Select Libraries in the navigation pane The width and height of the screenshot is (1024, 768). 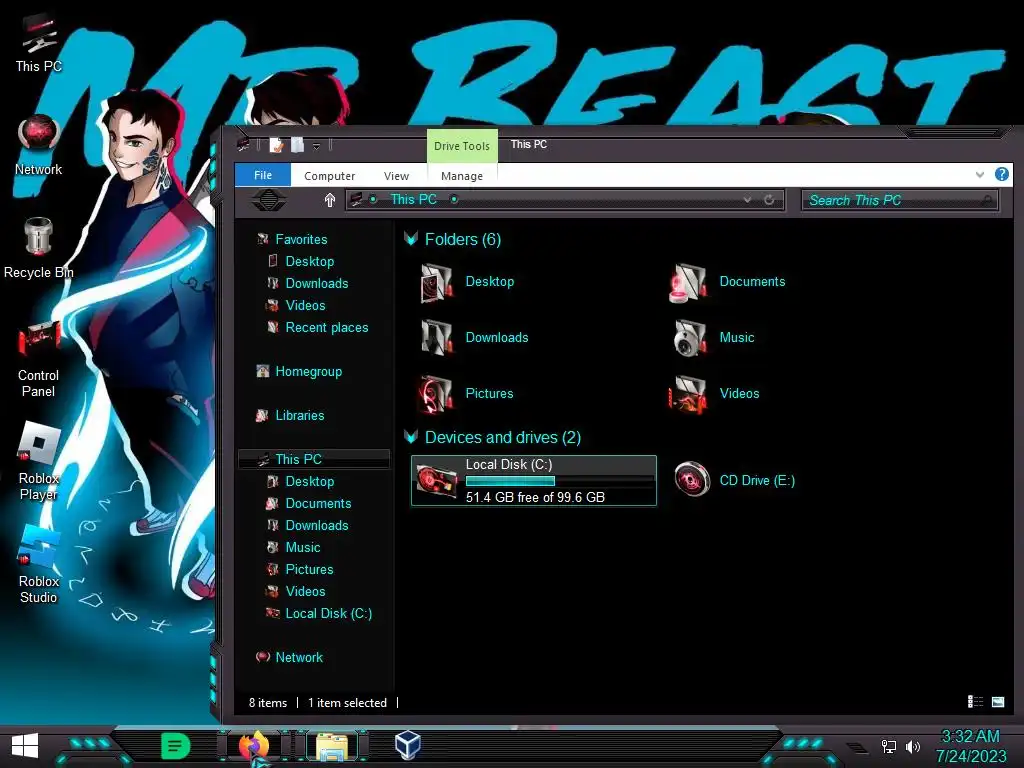pyautogui.click(x=300, y=415)
